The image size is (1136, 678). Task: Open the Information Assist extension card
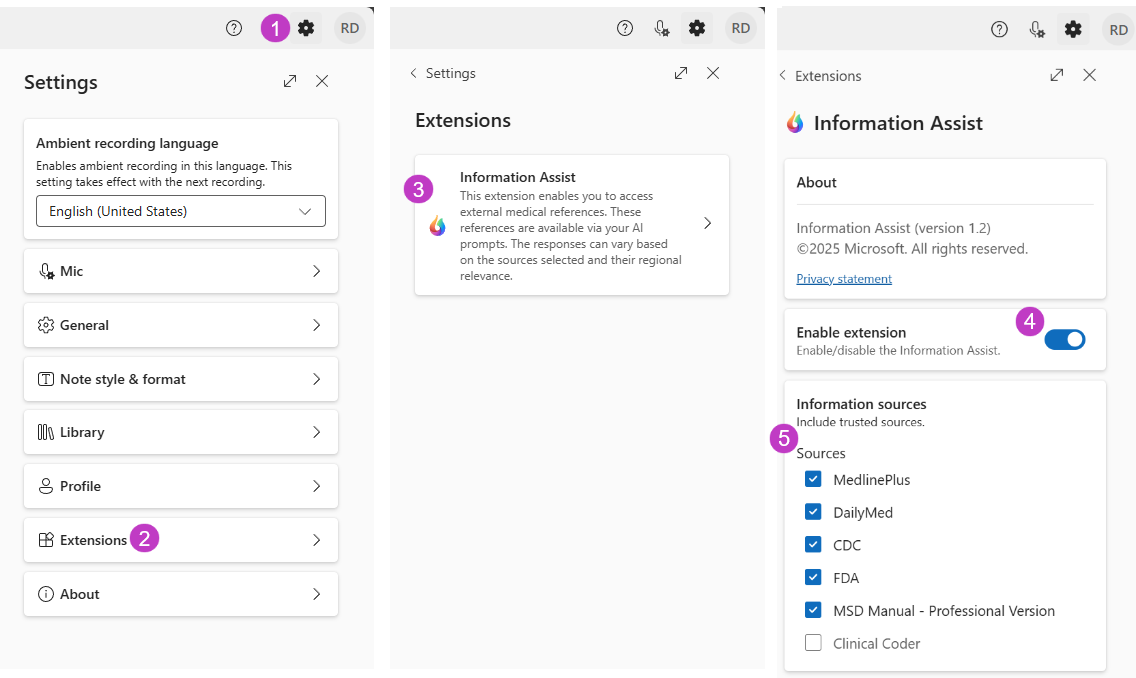(571, 224)
